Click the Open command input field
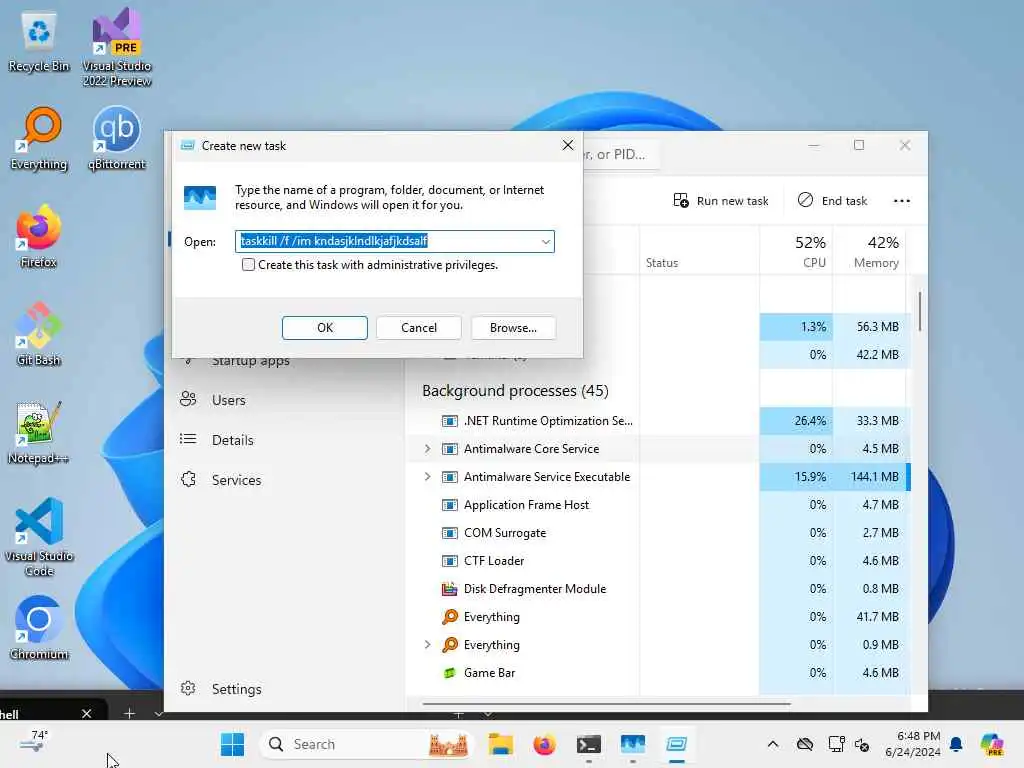 (x=394, y=242)
